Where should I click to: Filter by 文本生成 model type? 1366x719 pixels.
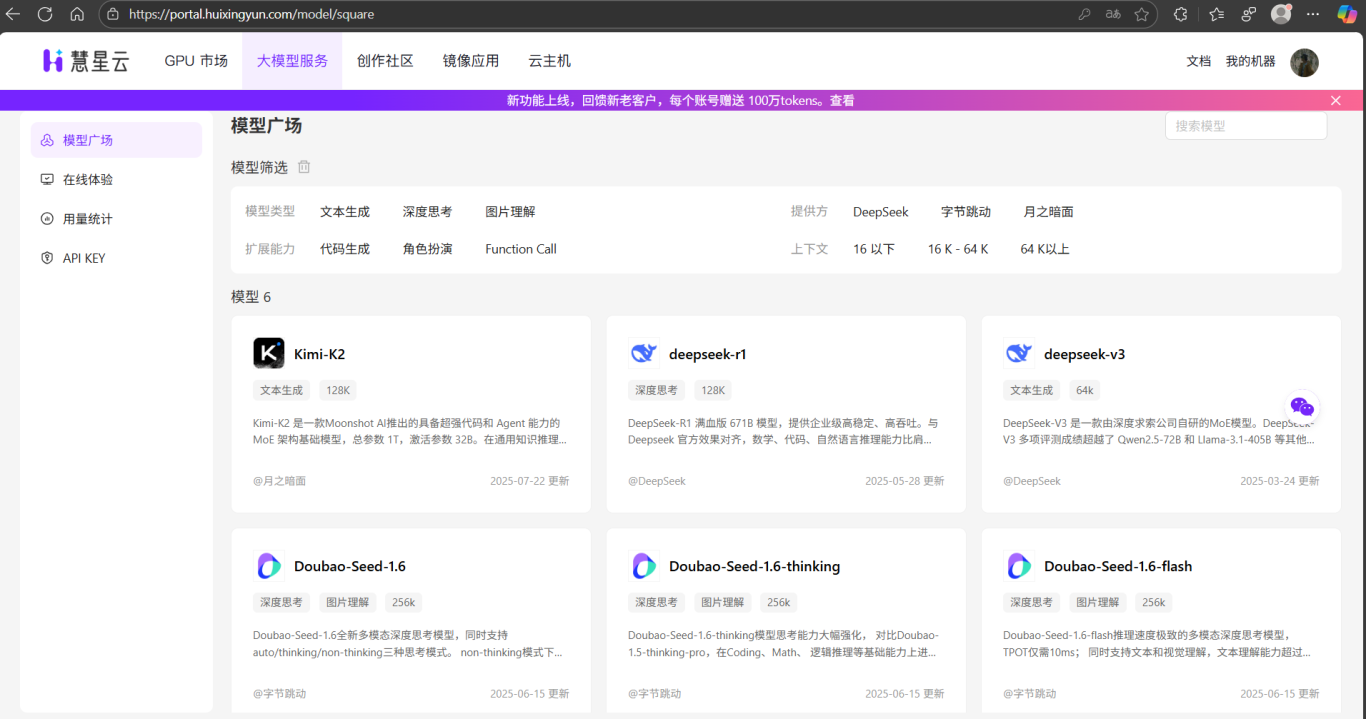[x=345, y=212]
